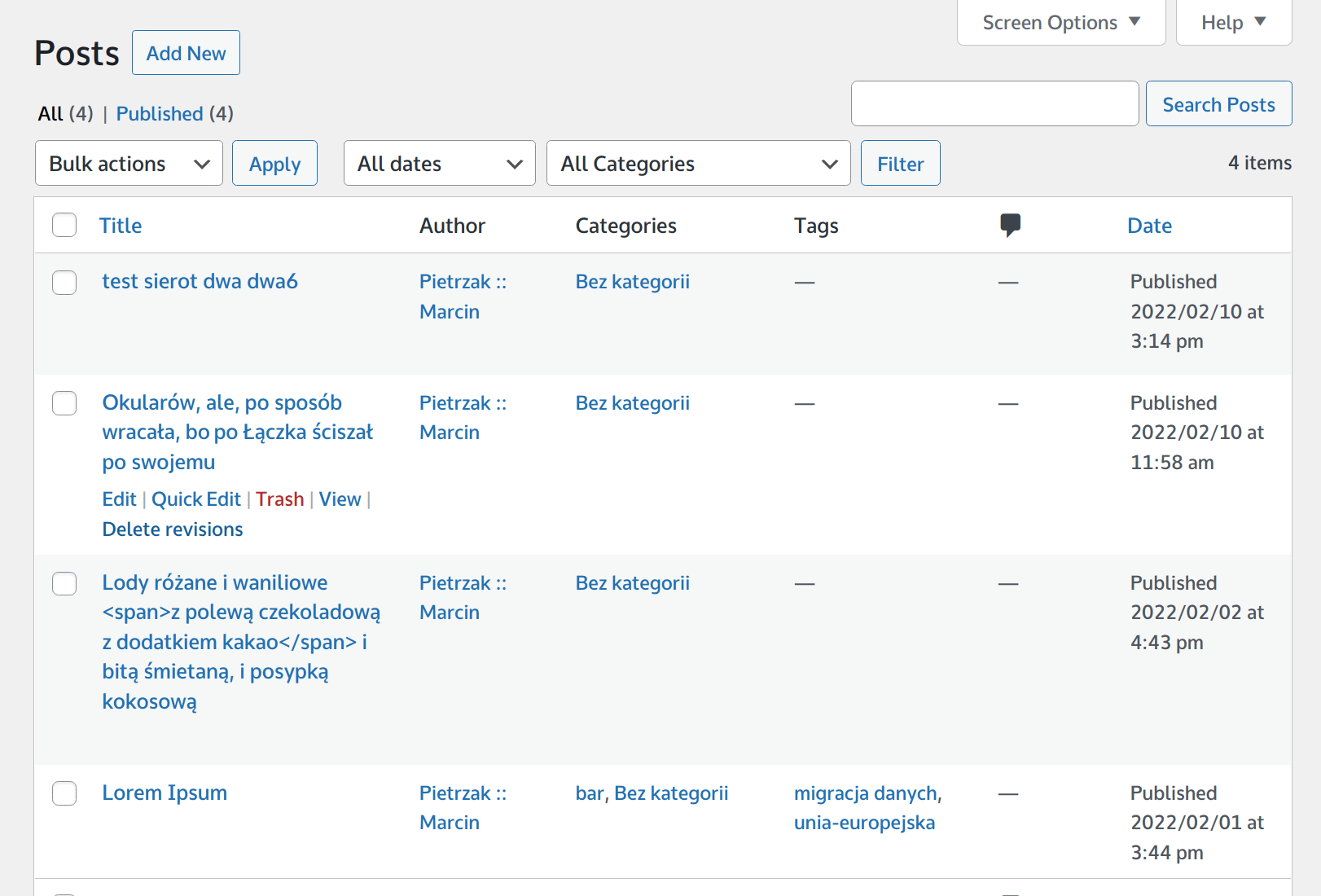
Task: Open 'Lody różane i waniliowe' post title
Action: (241, 642)
